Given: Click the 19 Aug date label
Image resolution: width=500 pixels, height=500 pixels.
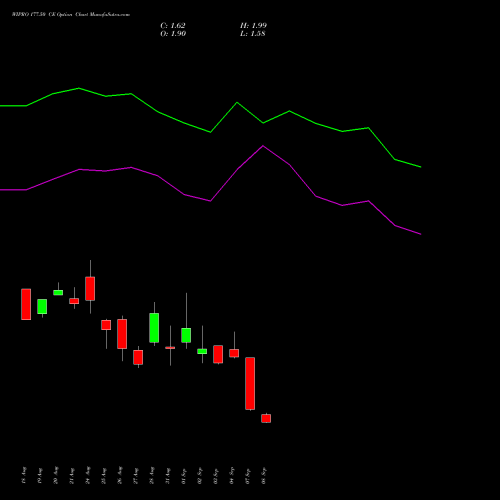Looking at the screenshot, I should (x=40, y=476).
